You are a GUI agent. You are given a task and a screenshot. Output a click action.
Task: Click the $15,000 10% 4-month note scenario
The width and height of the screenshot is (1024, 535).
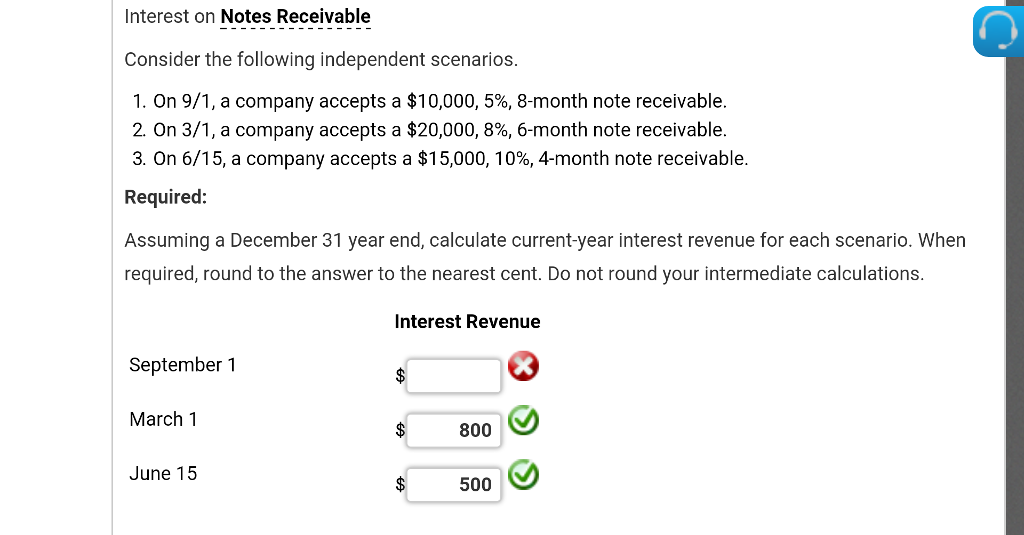450,159
